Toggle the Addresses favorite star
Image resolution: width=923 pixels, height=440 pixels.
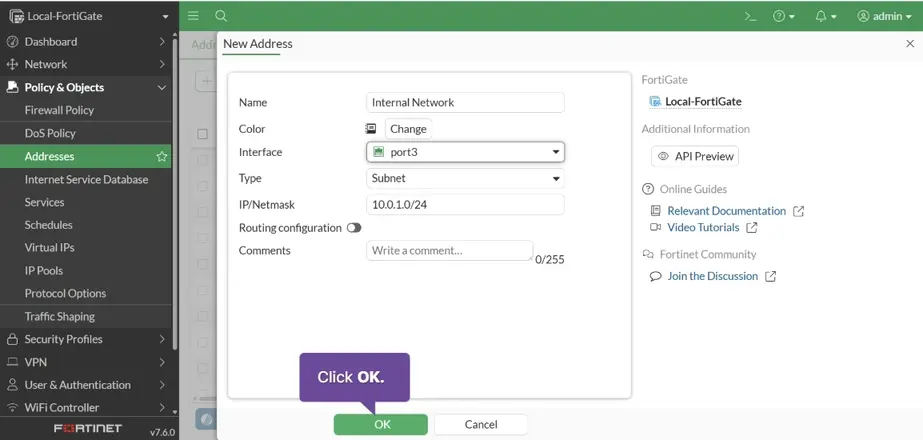(161, 156)
